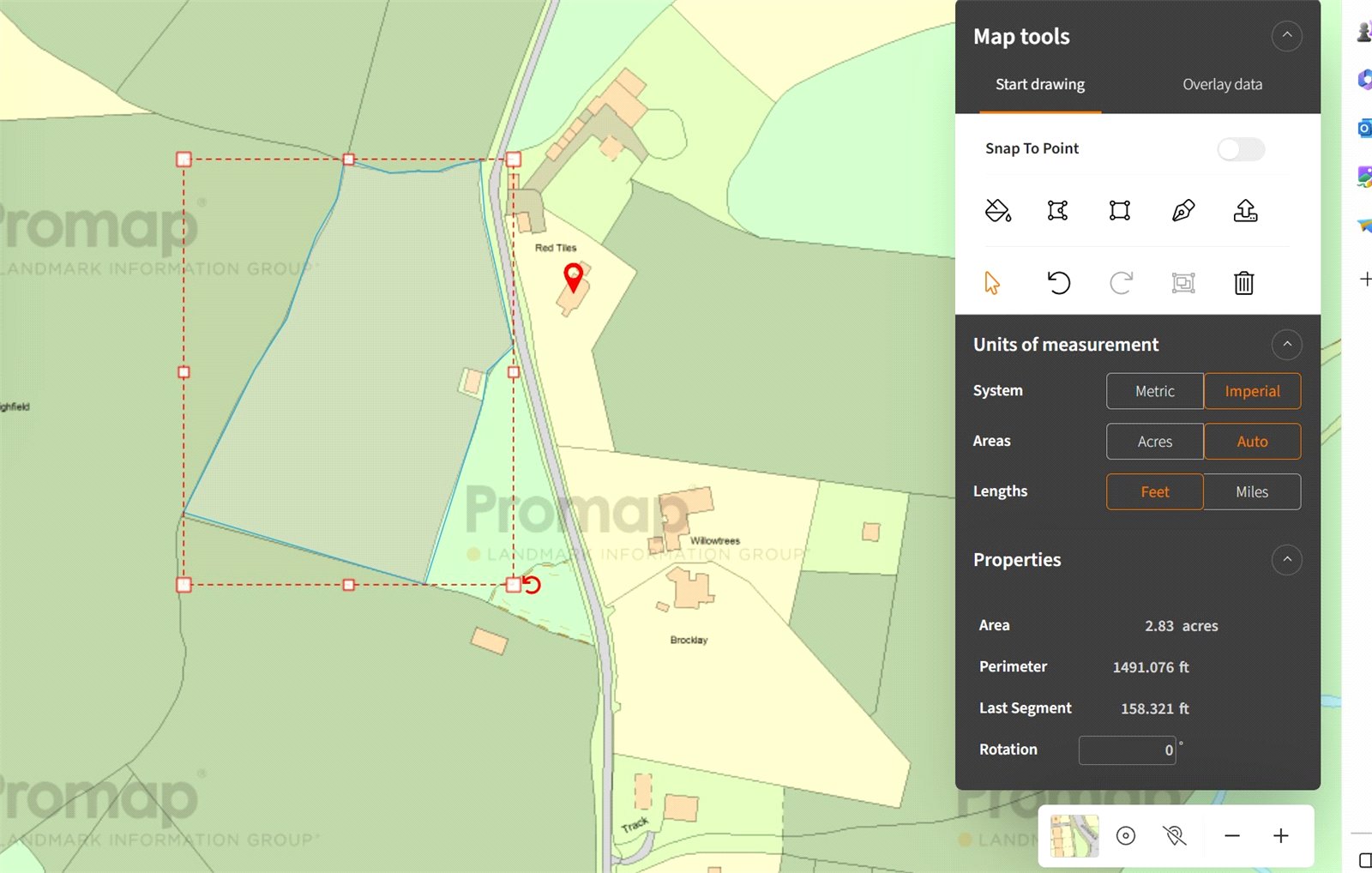Click the red rotate handle on selection

533,585
